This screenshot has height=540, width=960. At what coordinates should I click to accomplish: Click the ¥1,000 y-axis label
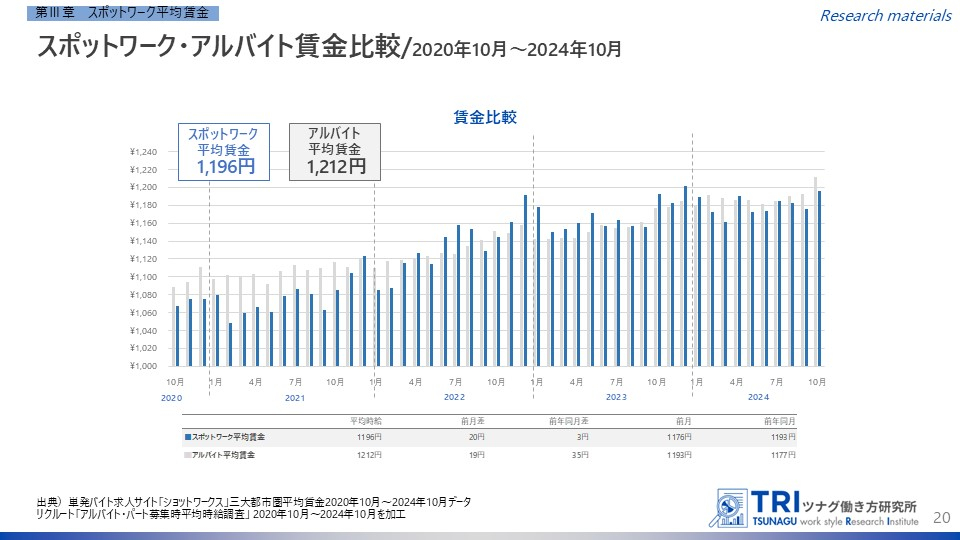click(x=144, y=366)
